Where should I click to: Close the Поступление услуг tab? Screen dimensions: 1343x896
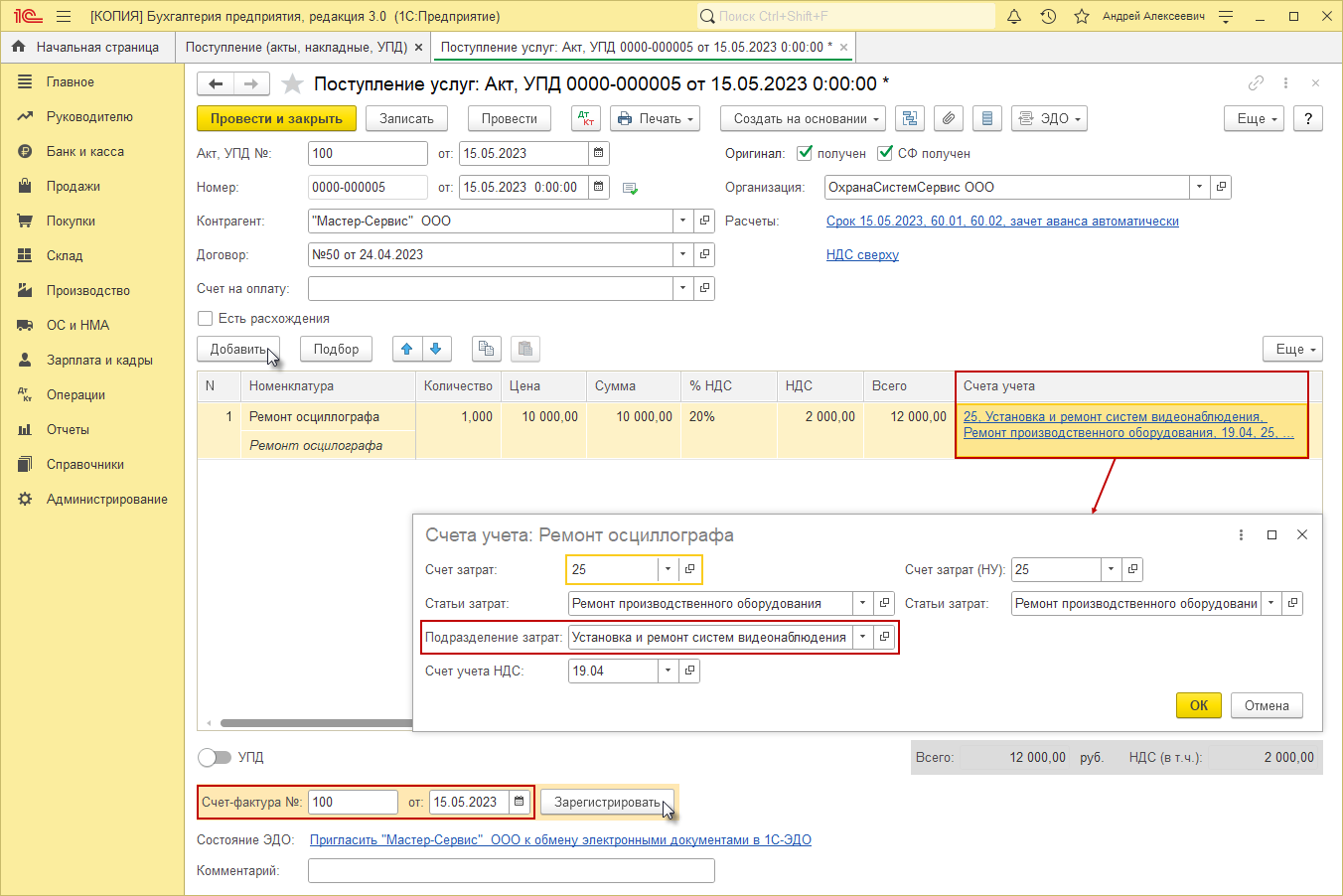tap(843, 47)
